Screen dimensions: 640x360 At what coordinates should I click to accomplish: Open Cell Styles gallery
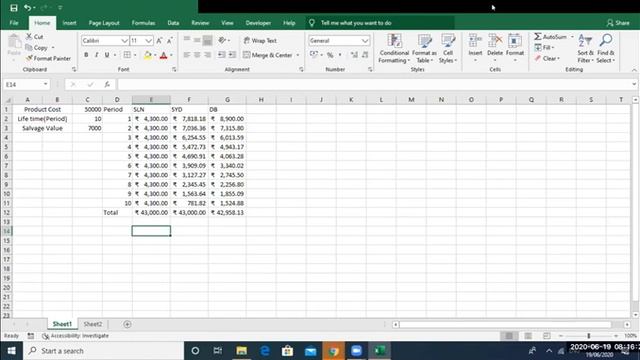coord(448,49)
